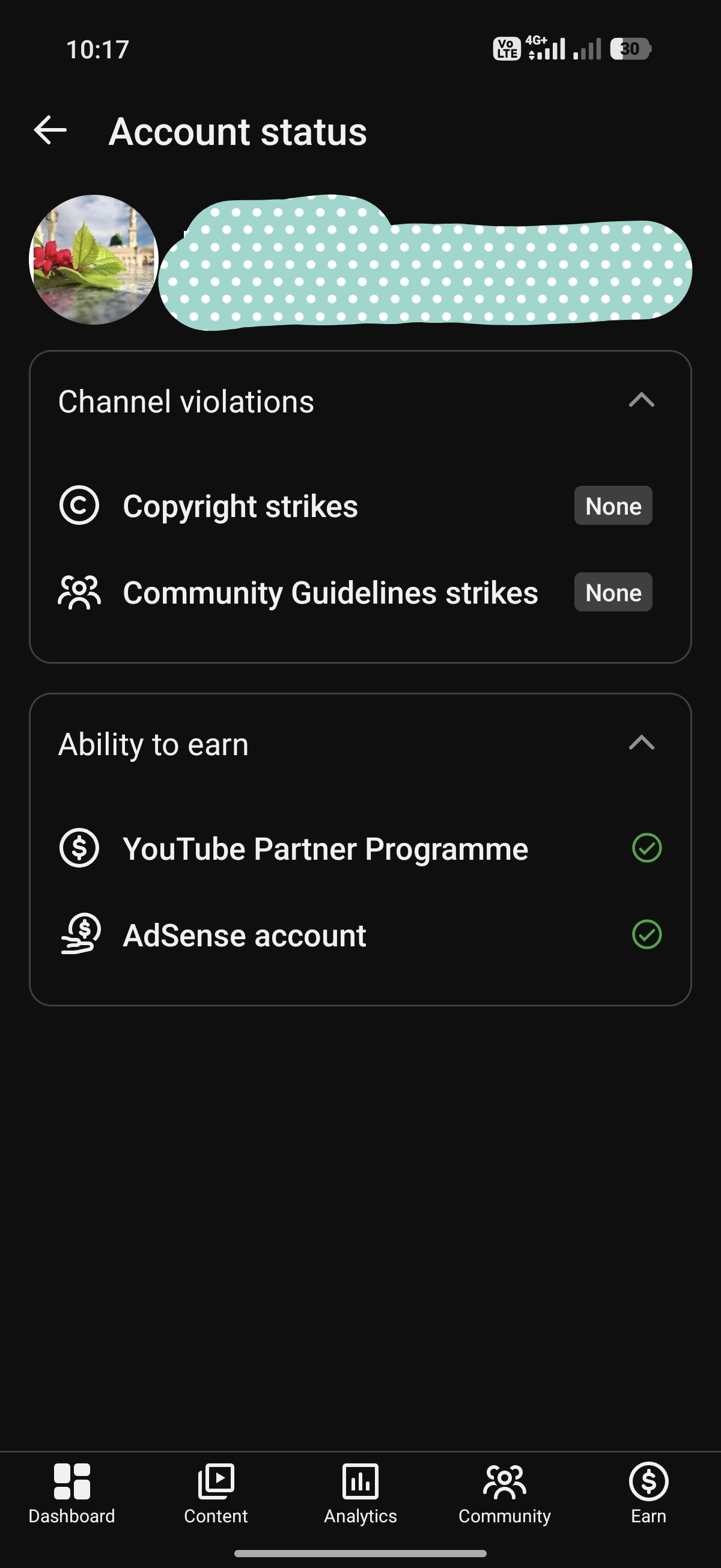This screenshot has height=1568, width=721.
Task: Collapse the Ability to earn section
Action: pyautogui.click(x=641, y=743)
